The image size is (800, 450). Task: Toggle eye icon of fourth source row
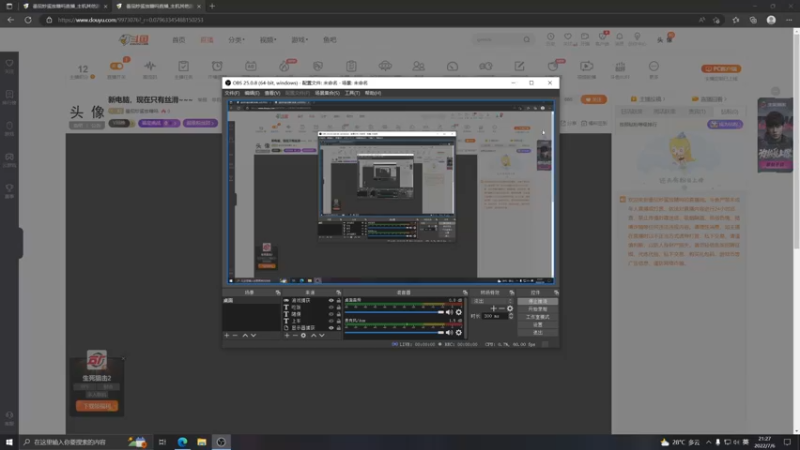coord(331,321)
